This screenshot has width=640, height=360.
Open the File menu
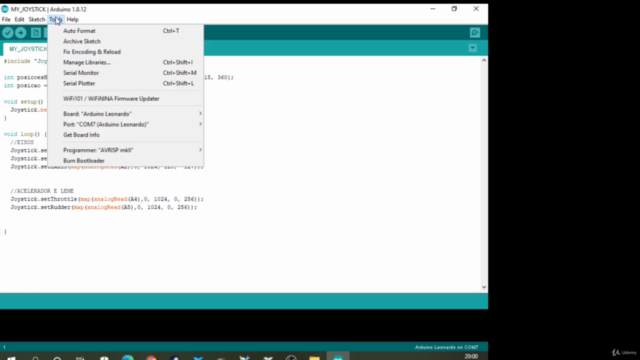[x=6, y=19]
